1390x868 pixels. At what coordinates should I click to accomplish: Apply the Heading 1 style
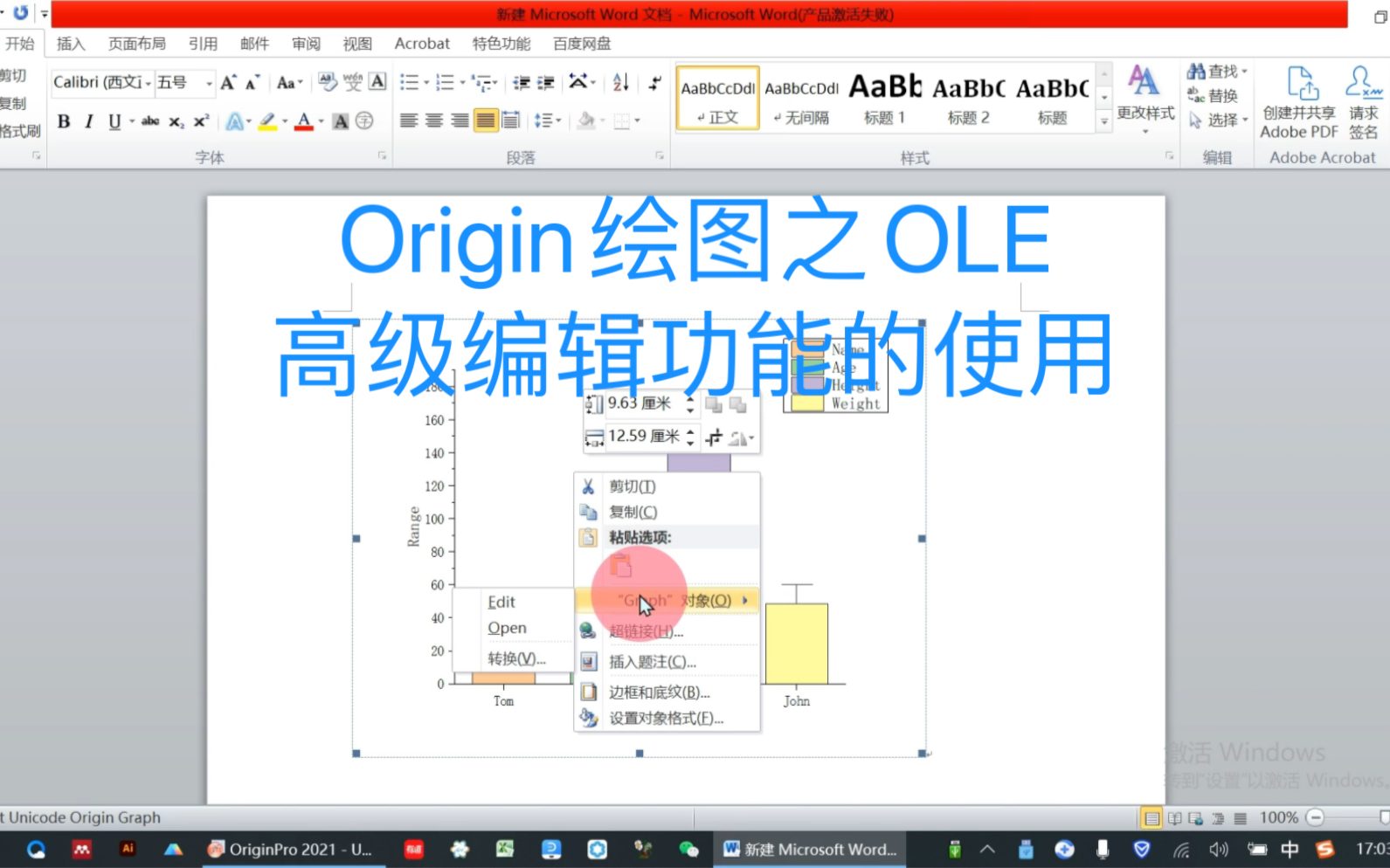(885, 98)
